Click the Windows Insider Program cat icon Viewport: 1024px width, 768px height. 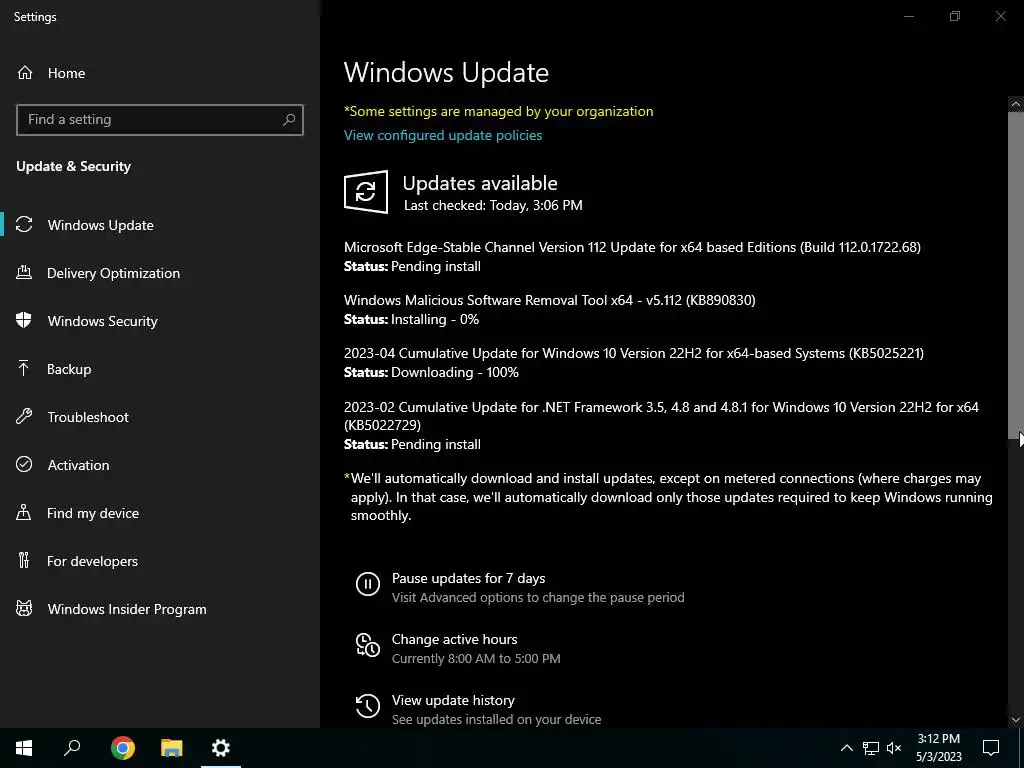(x=24, y=609)
